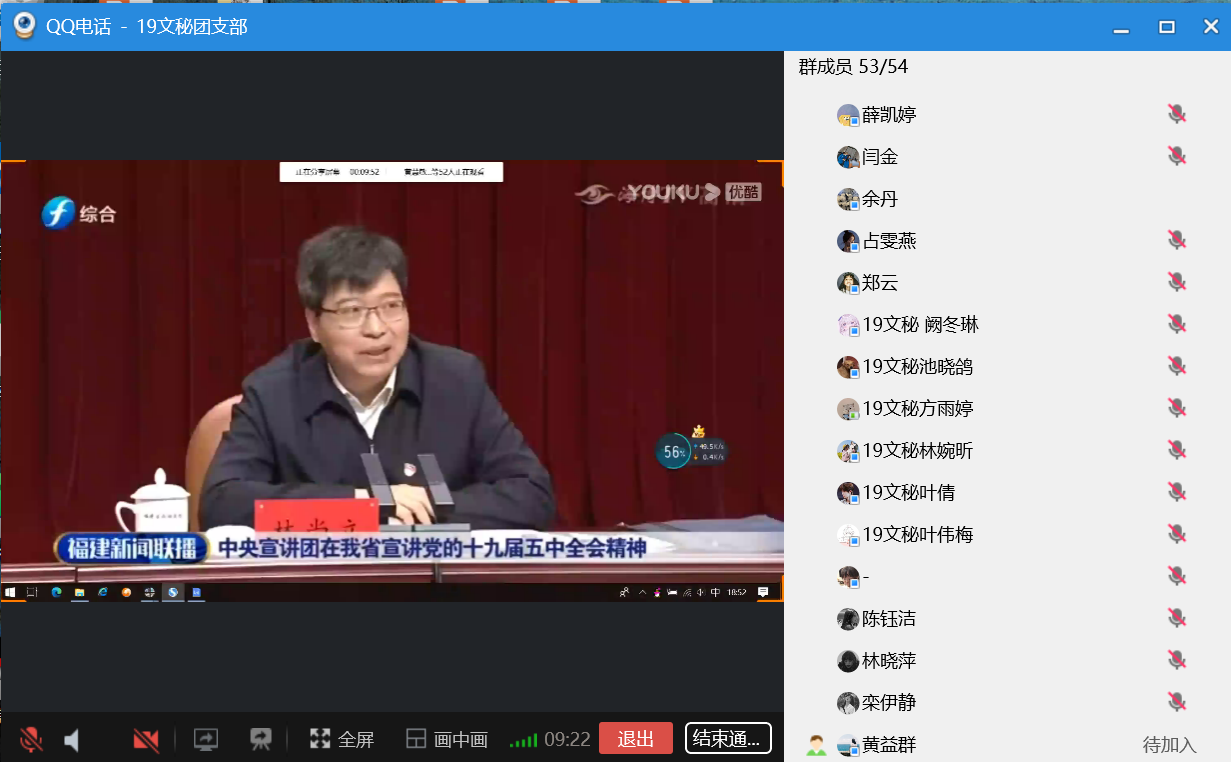The height and width of the screenshot is (762, 1231).
Task: Click the QQ电话 webcam icon in title bar
Action: tap(24, 26)
